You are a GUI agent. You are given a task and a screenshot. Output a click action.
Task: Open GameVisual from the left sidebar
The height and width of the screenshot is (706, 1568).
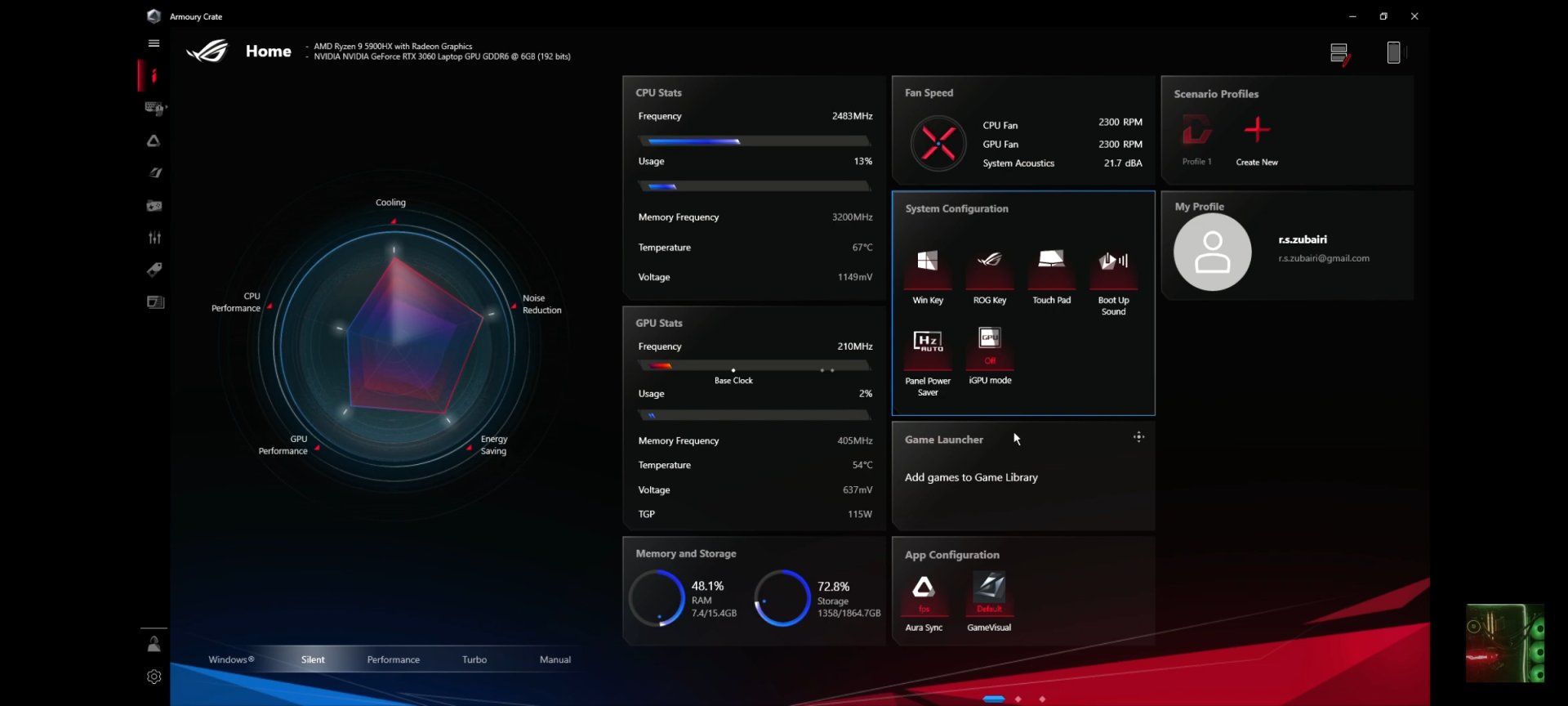(x=154, y=172)
